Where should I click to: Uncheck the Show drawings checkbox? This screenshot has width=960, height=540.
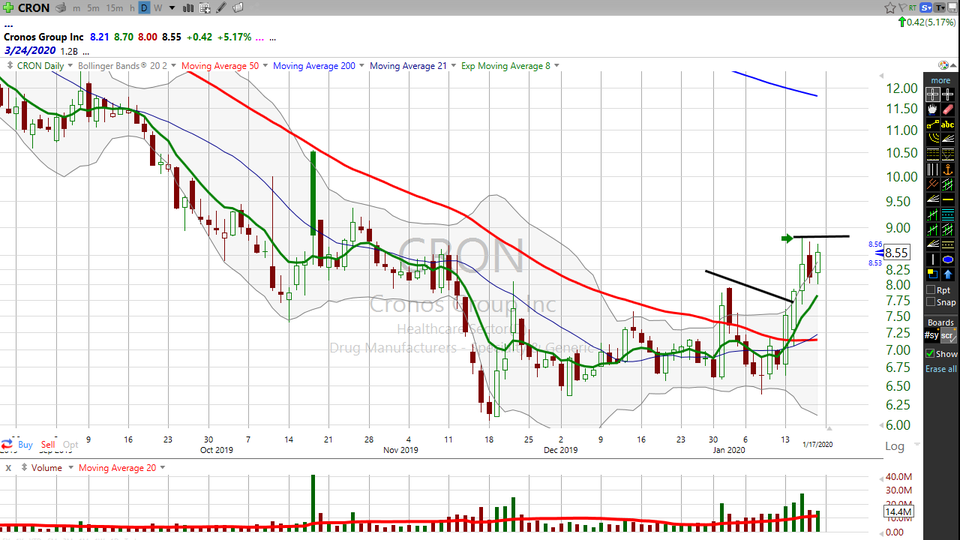[x=930, y=353]
